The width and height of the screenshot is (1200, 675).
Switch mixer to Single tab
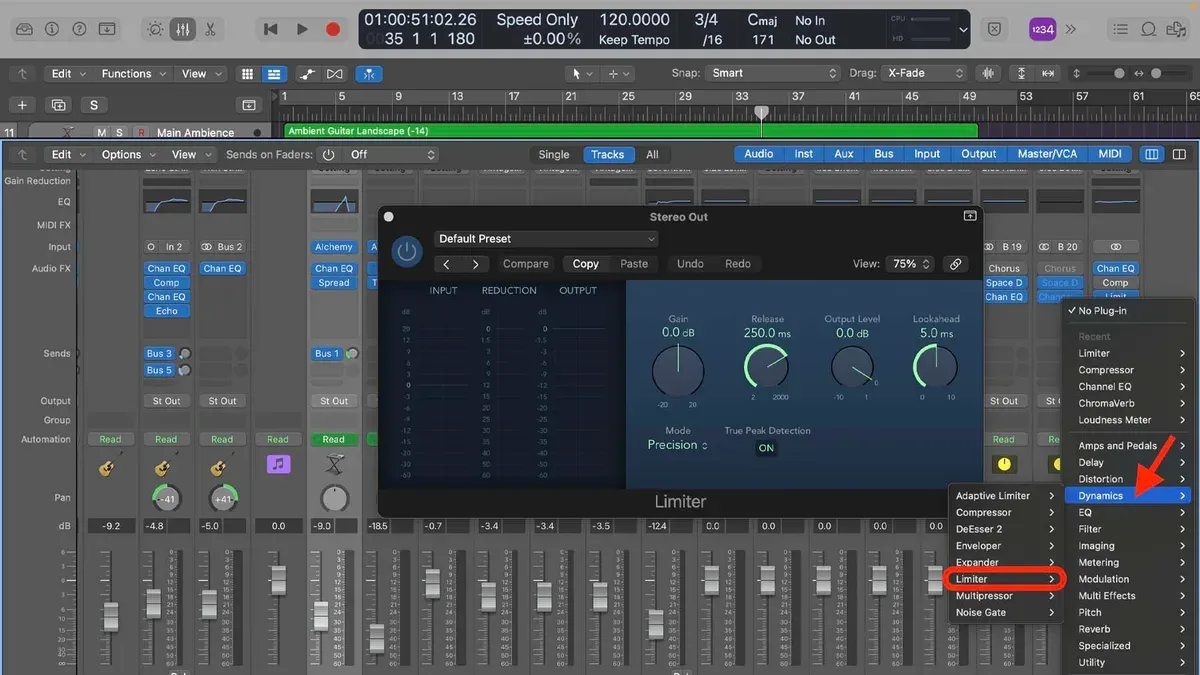(x=554, y=155)
